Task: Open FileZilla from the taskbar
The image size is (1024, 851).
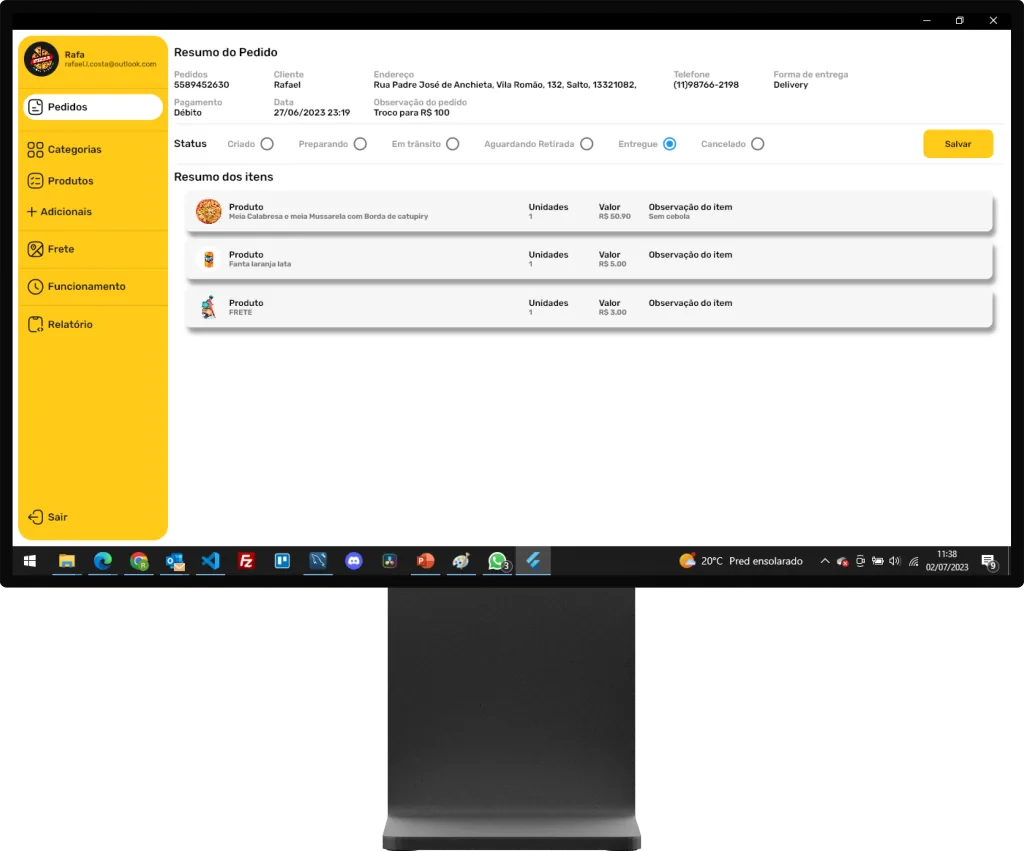Action: pyautogui.click(x=246, y=561)
